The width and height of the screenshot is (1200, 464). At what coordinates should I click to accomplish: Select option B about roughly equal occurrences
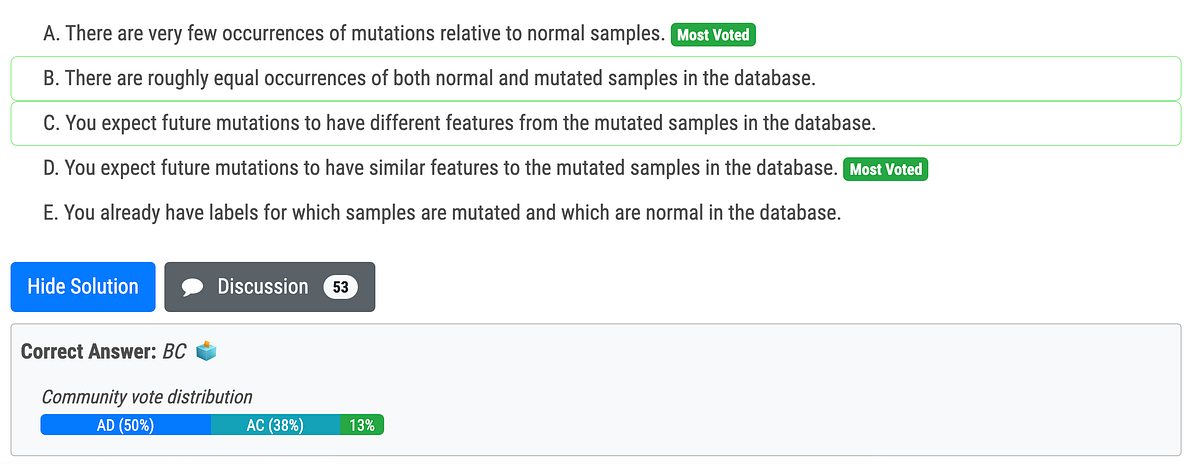[430, 79]
